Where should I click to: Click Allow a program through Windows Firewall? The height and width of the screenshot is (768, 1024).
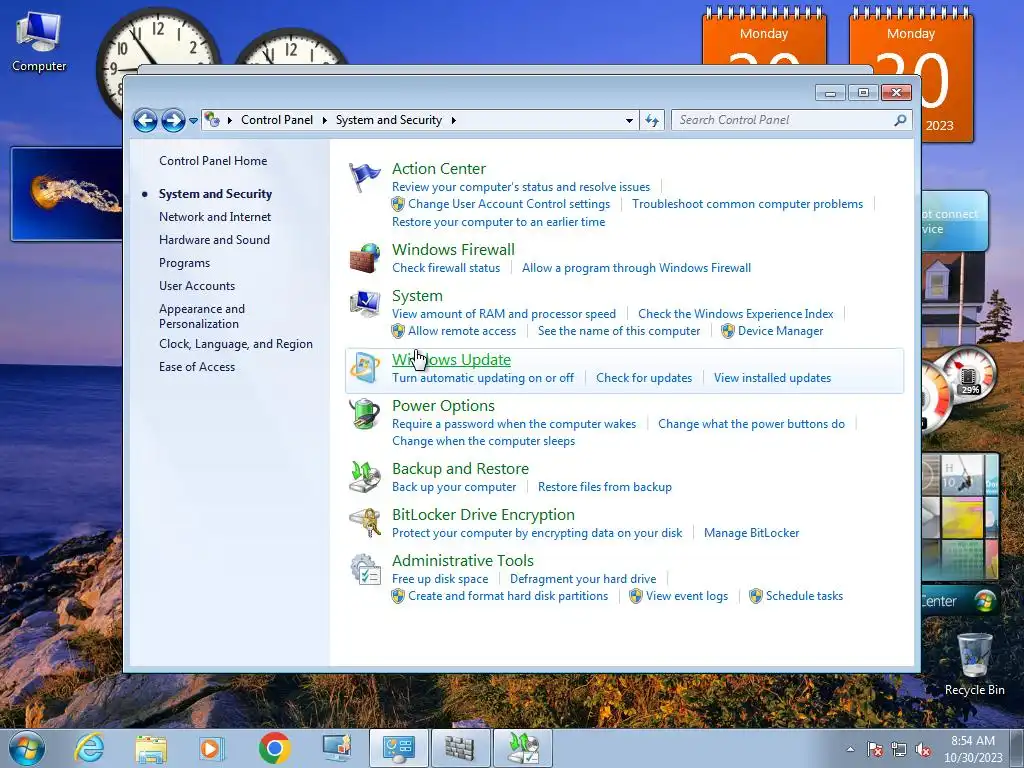(636, 268)
